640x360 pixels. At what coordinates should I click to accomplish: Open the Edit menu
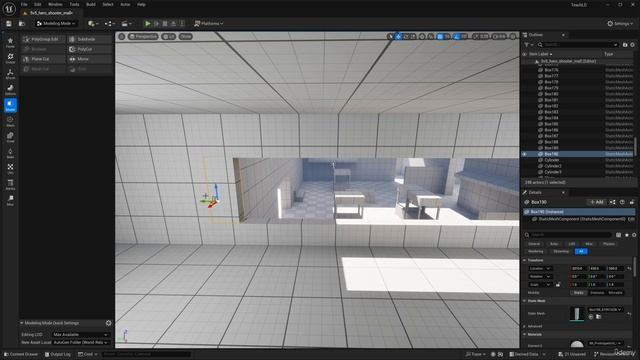coord(38,4)
